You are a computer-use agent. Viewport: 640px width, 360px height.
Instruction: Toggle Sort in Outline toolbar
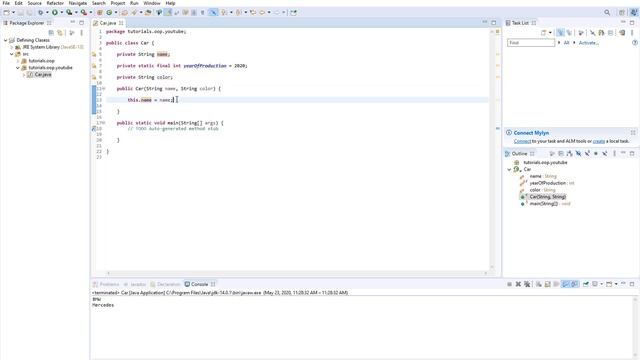(x=569, y=153)
